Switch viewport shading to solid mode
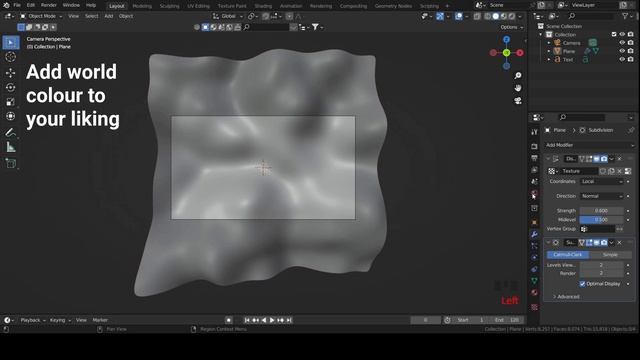This screenshot has width=640, height=360. tap(496, 16)
